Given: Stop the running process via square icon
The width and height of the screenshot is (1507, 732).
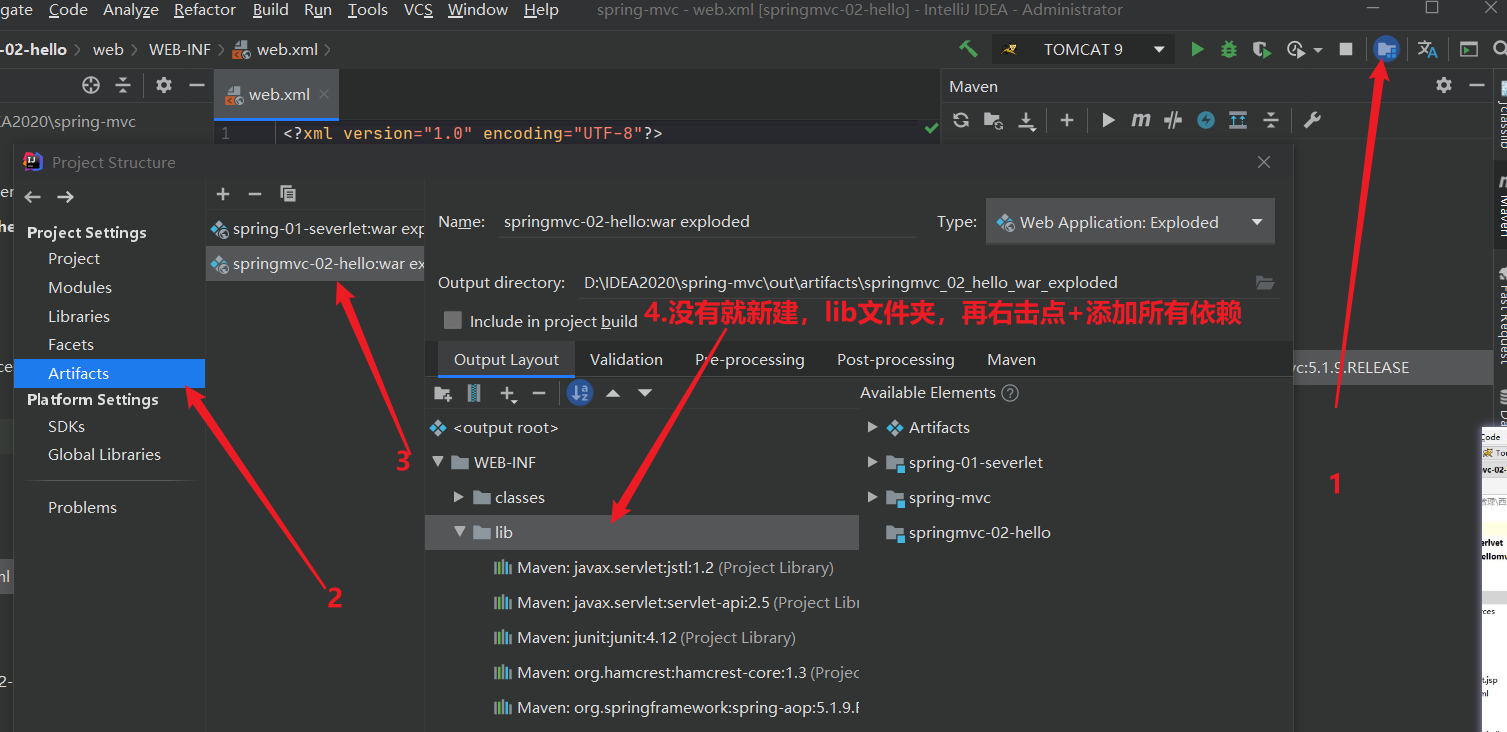Looking at the screenshot, I should (x=1346, y=49).
